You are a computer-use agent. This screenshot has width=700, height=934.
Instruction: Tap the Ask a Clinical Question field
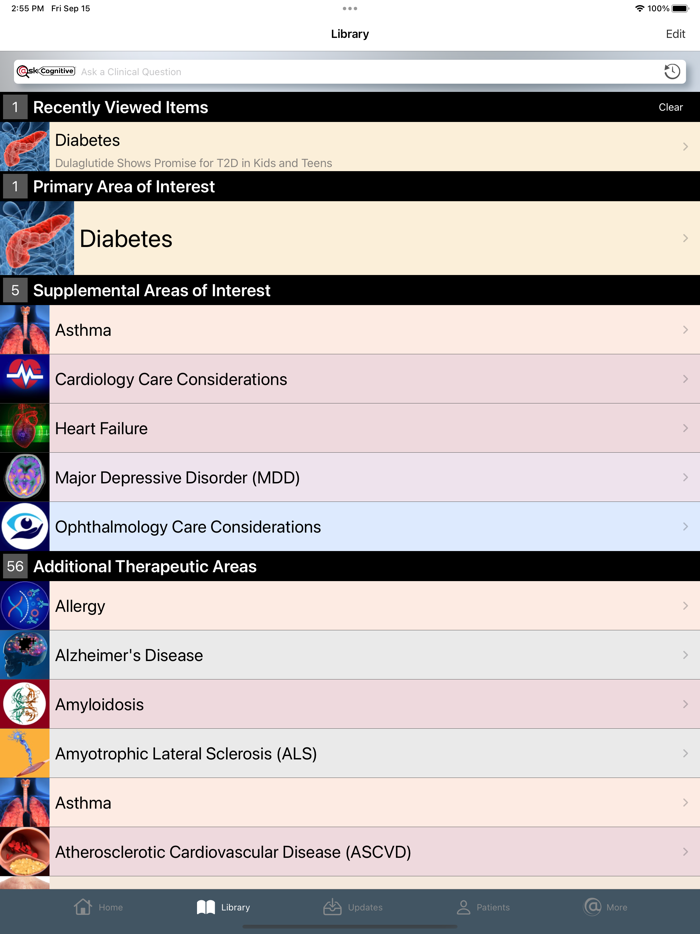(x=300, y=71)
